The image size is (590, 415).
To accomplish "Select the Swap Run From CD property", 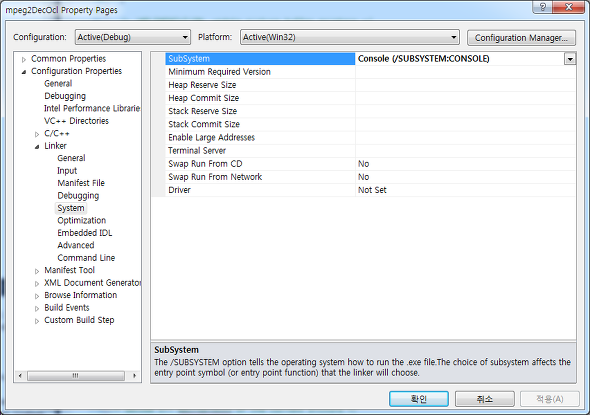I will [x=260, y=164].
